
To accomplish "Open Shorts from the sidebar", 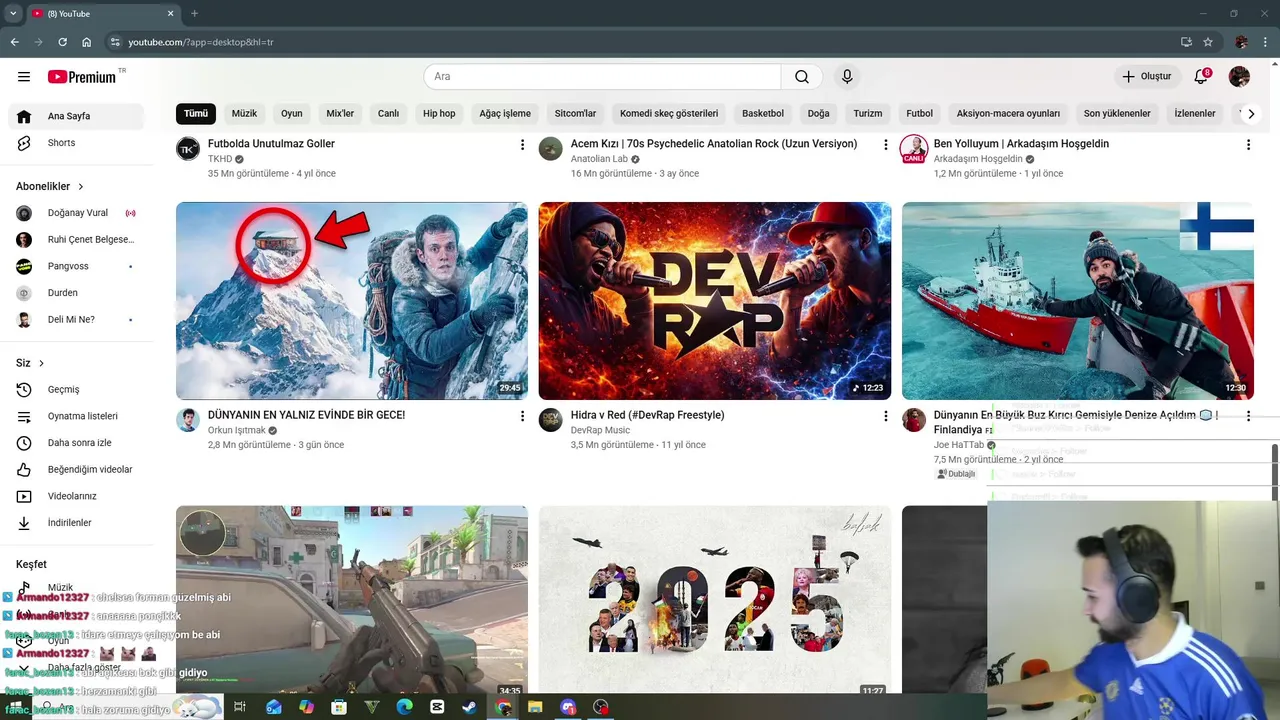I will point(76,143).
